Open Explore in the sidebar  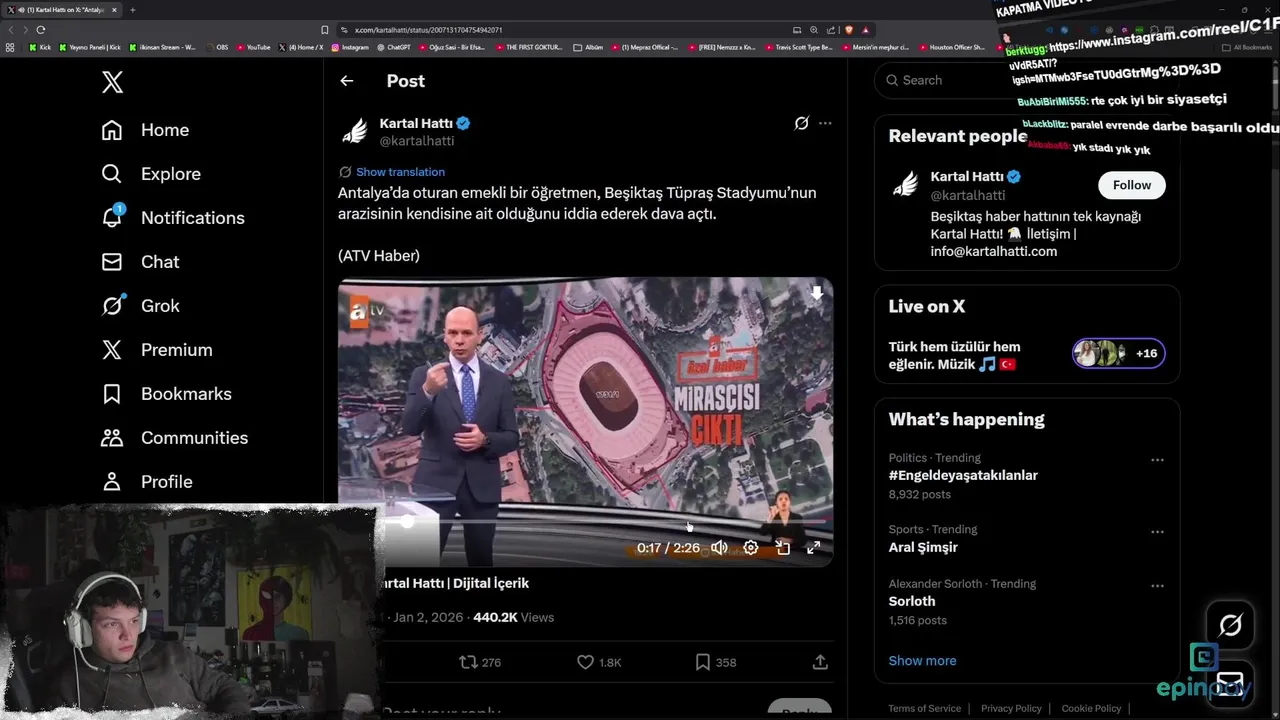(x=151, y=174)
